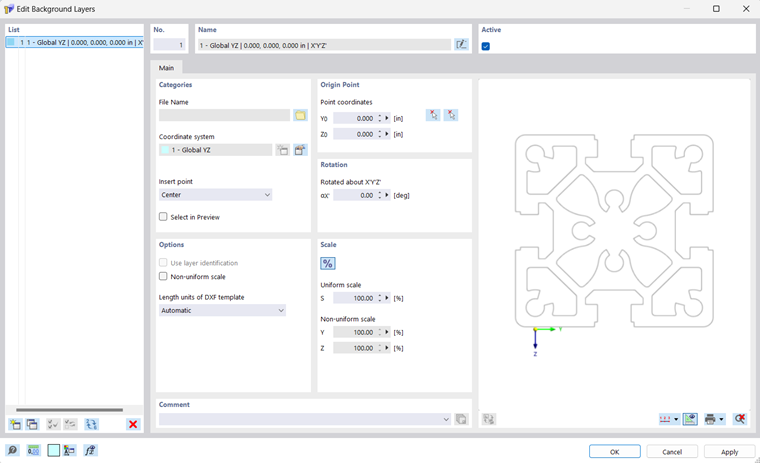Click the comment library copy icon

click(x=461, y=419)
